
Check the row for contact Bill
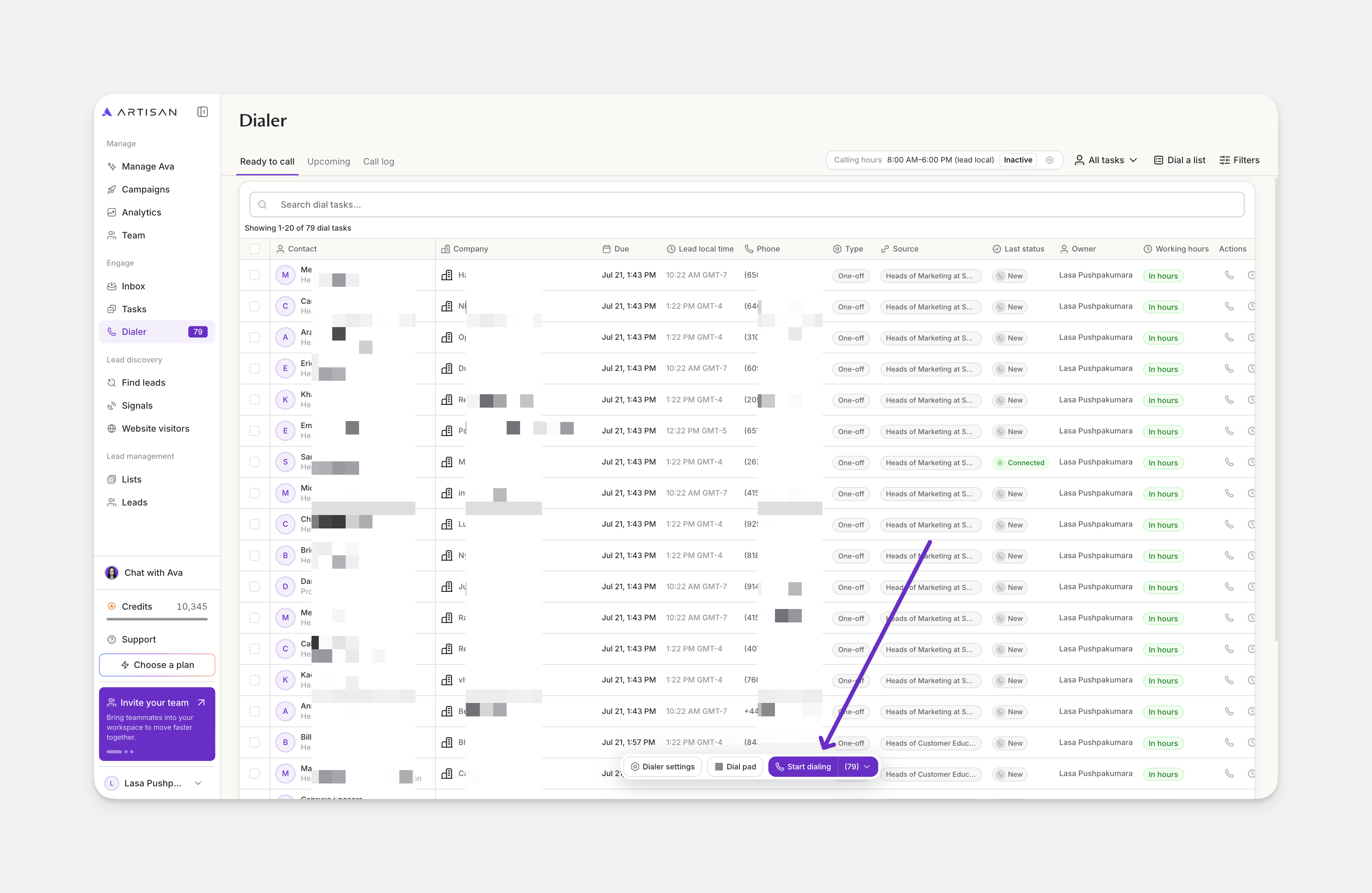click(254, 743)
